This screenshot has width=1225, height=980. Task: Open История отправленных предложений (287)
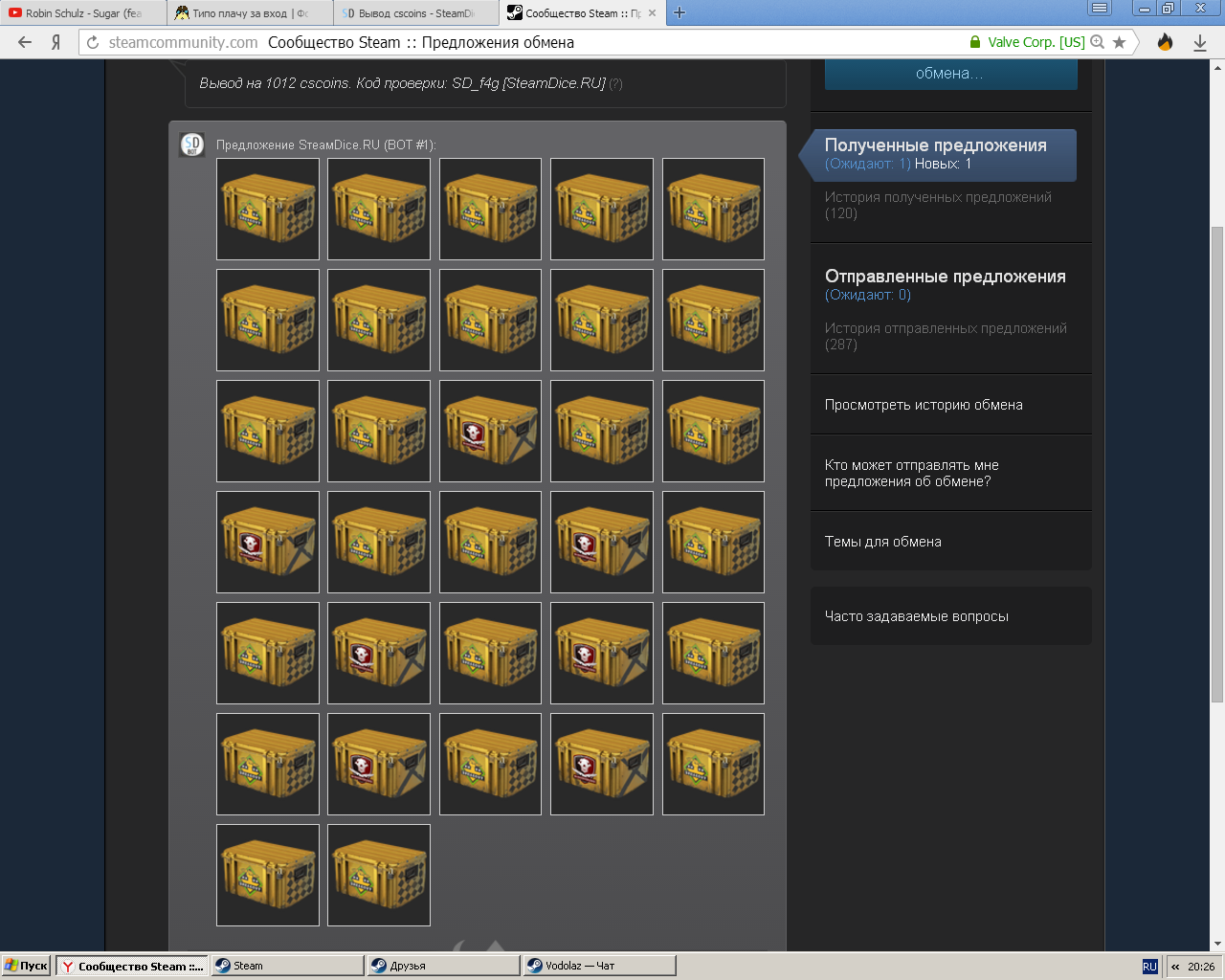coord(946,336)
